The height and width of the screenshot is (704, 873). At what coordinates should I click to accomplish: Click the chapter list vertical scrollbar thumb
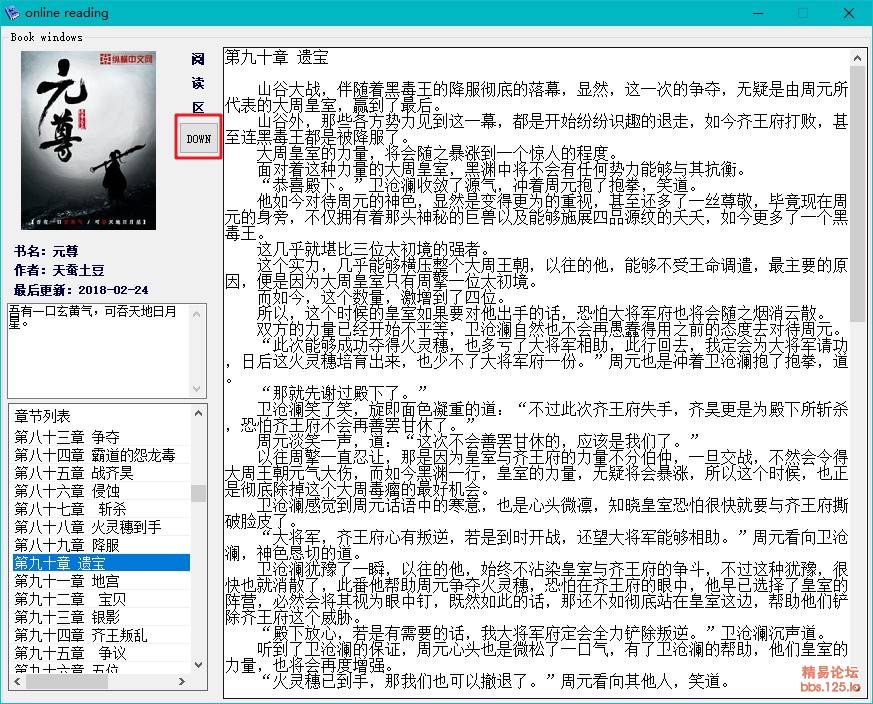[x=198, y=493]
